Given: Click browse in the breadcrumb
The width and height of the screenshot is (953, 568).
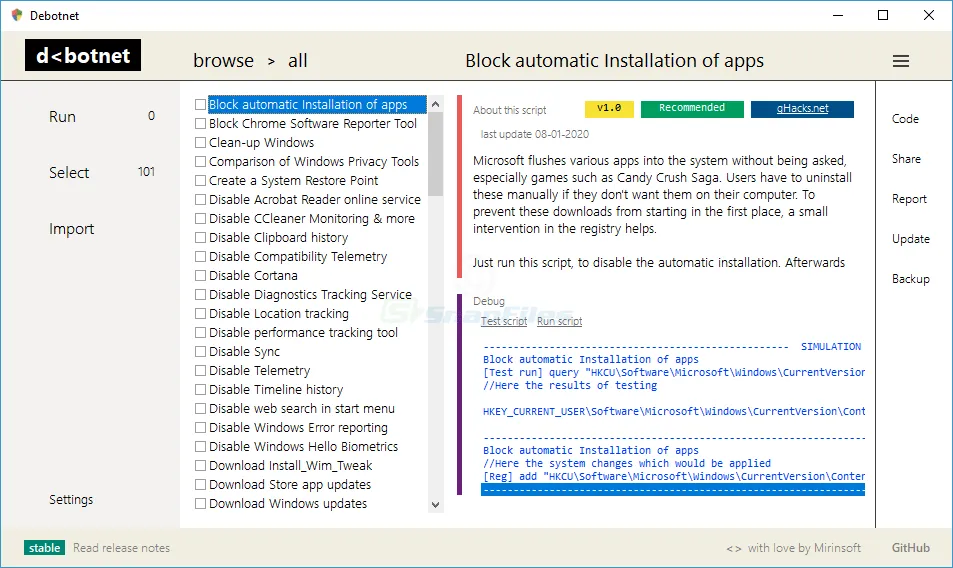Looking at the screenshot, I should click(x=223, y=61).
